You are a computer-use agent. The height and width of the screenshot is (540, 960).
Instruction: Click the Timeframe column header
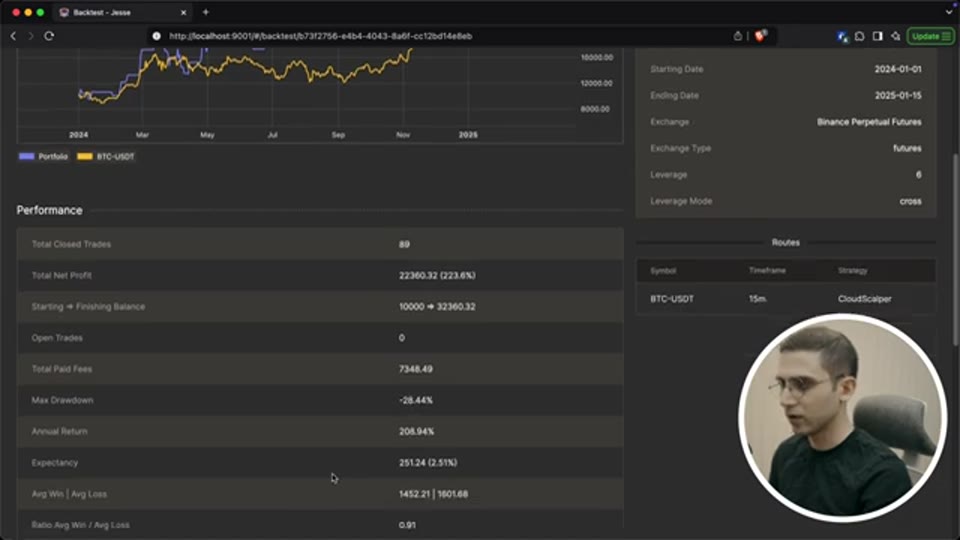pos(767,271)
